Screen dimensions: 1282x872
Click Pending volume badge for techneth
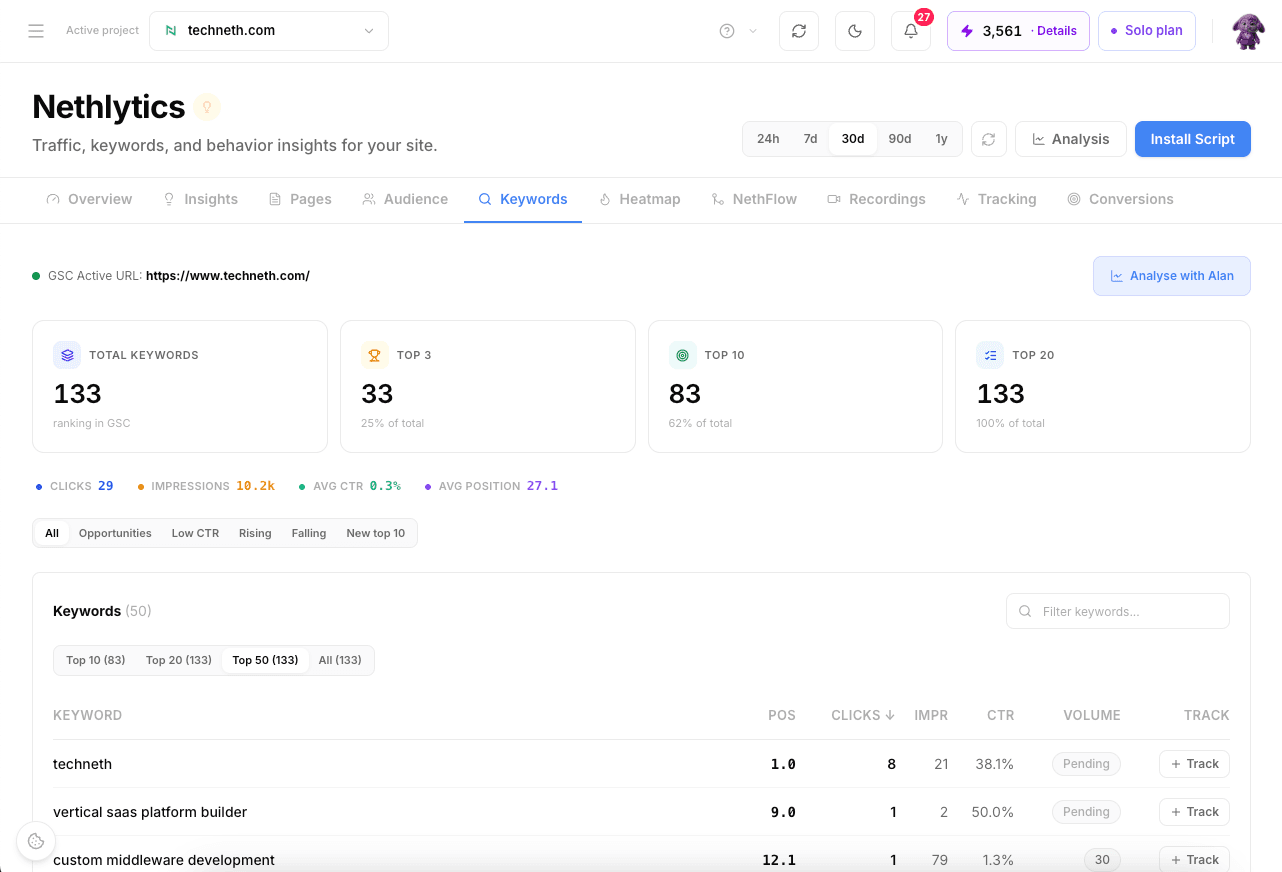(1086, 764)
